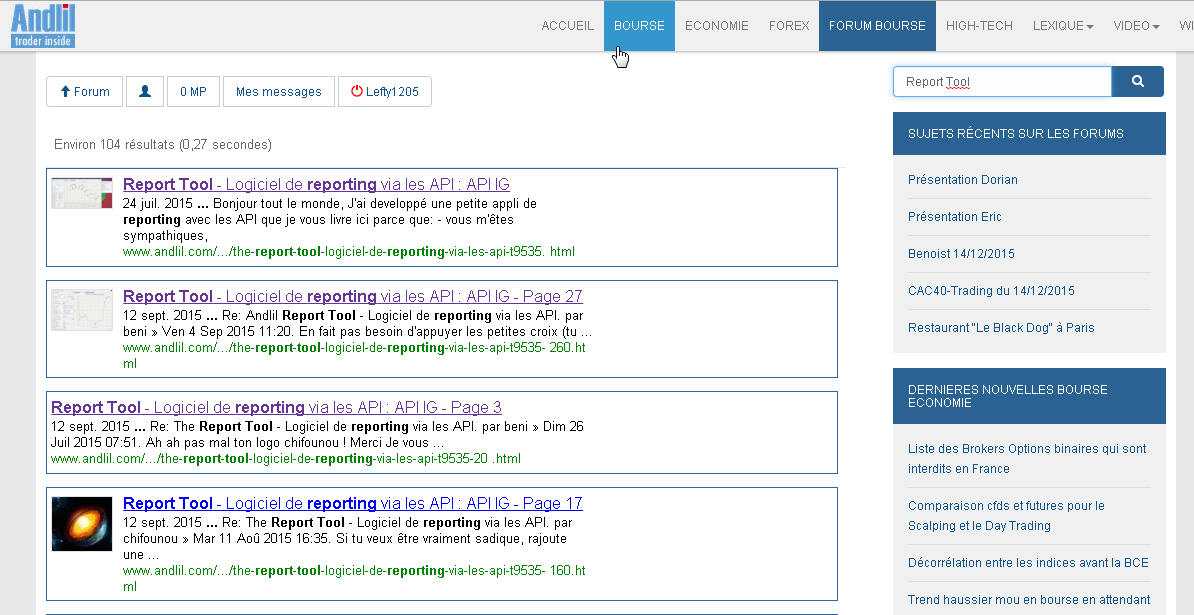Image resolution: width=1194 pixels, height=615 pixels.
Task: Focus the Report Tool search field
Action: (1002, 81)
